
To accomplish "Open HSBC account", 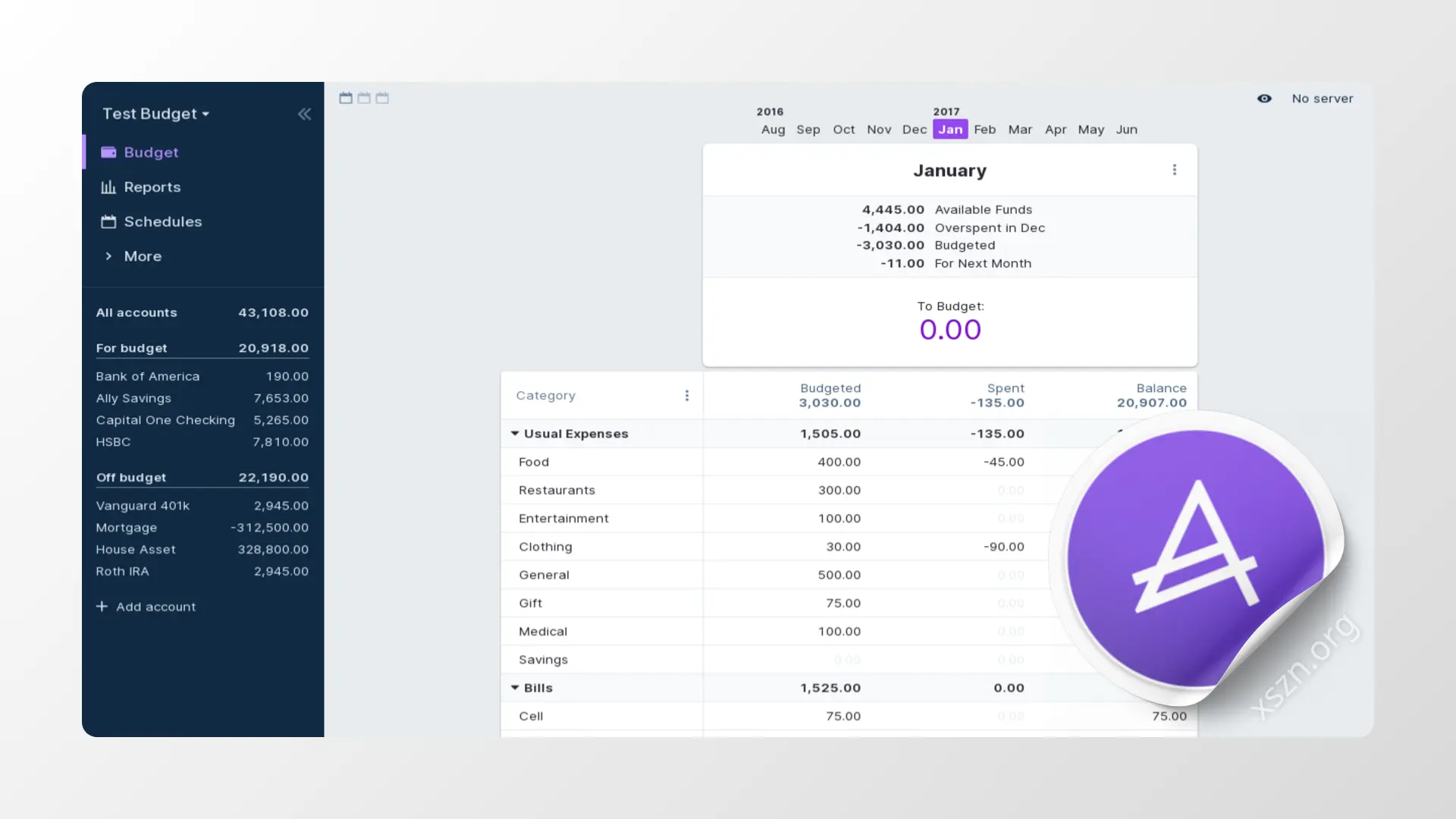I will (x=202, y=442).
